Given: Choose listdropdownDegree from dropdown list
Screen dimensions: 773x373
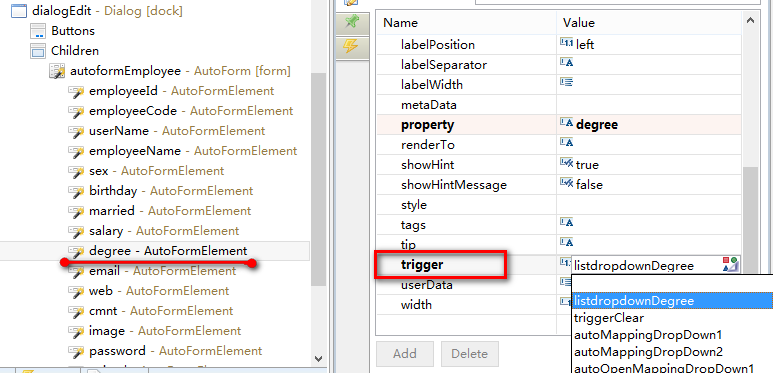Looking at the screenshot, I should click(x=672, y=301).
